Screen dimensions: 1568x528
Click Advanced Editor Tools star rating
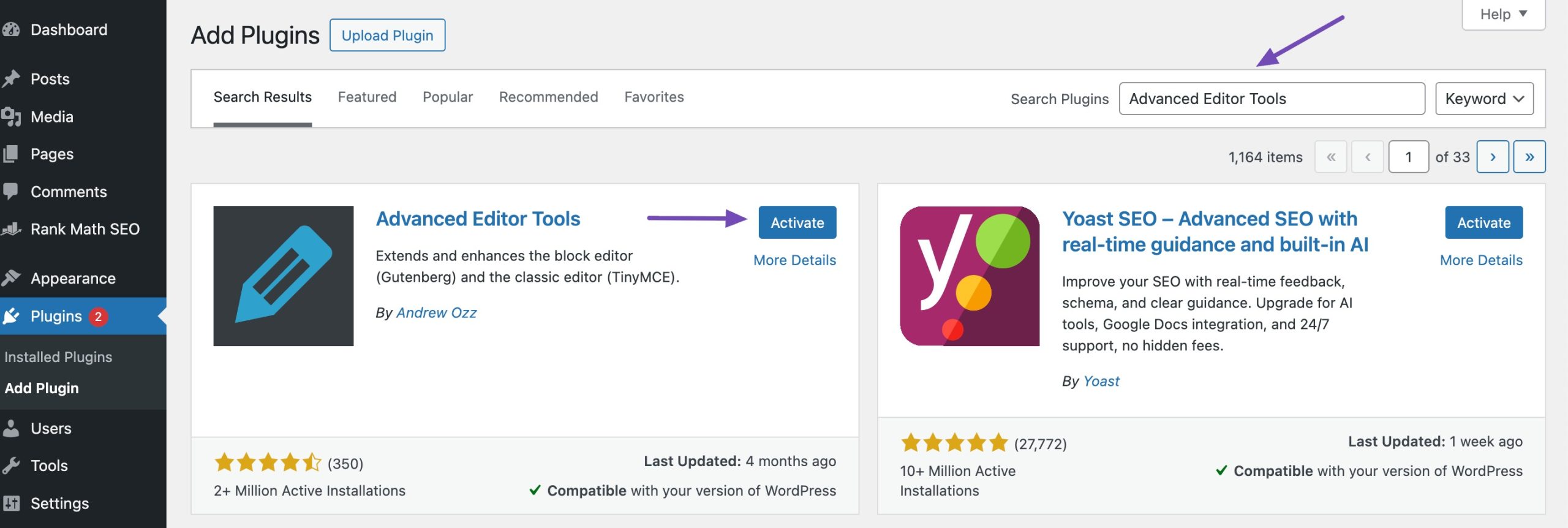268,462
